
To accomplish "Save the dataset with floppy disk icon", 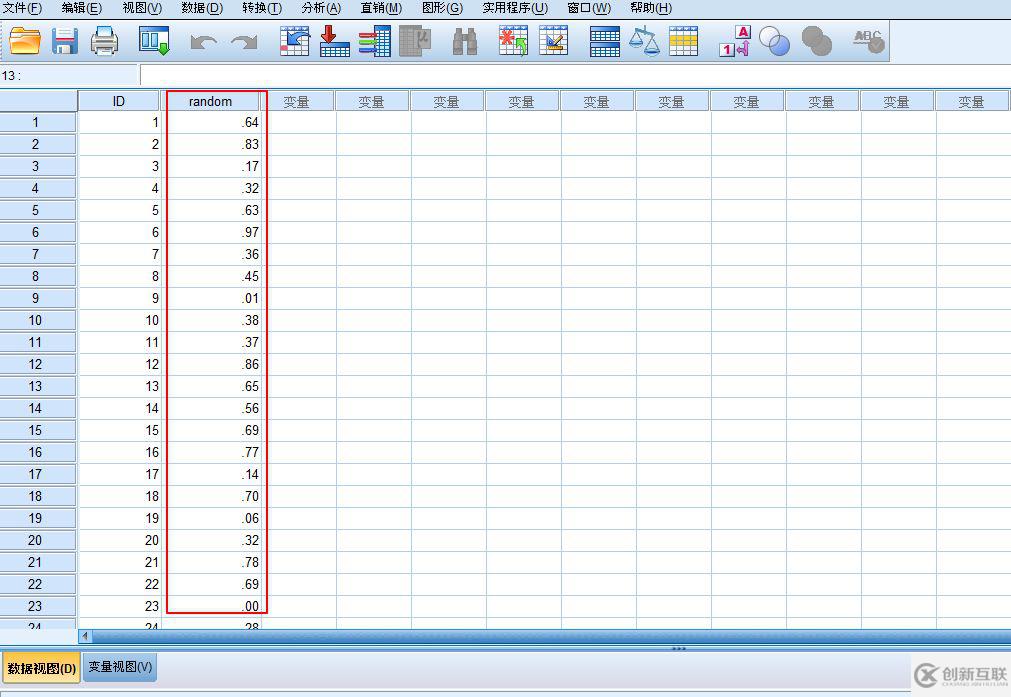I will coord(65,41).
